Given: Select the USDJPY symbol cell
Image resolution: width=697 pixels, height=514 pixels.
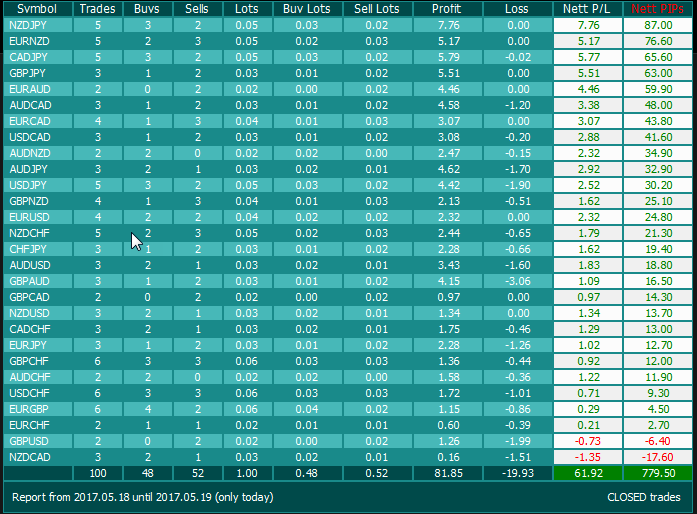Looking at the screenshot, I should coord(37,185).
